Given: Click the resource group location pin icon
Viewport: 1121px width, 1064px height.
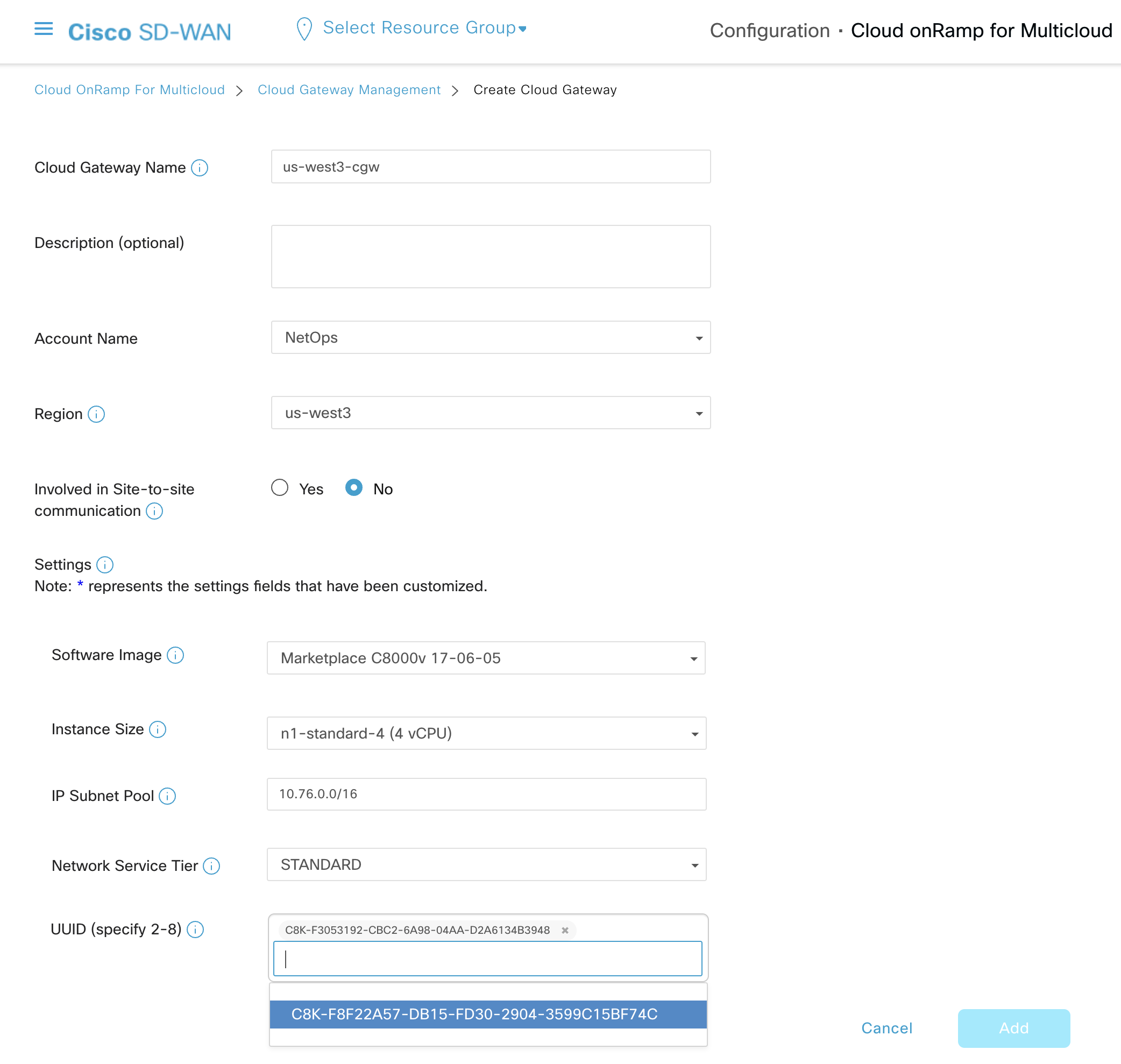Looking at the screenshot, I should pyautogui.click(x=304, y=29).
